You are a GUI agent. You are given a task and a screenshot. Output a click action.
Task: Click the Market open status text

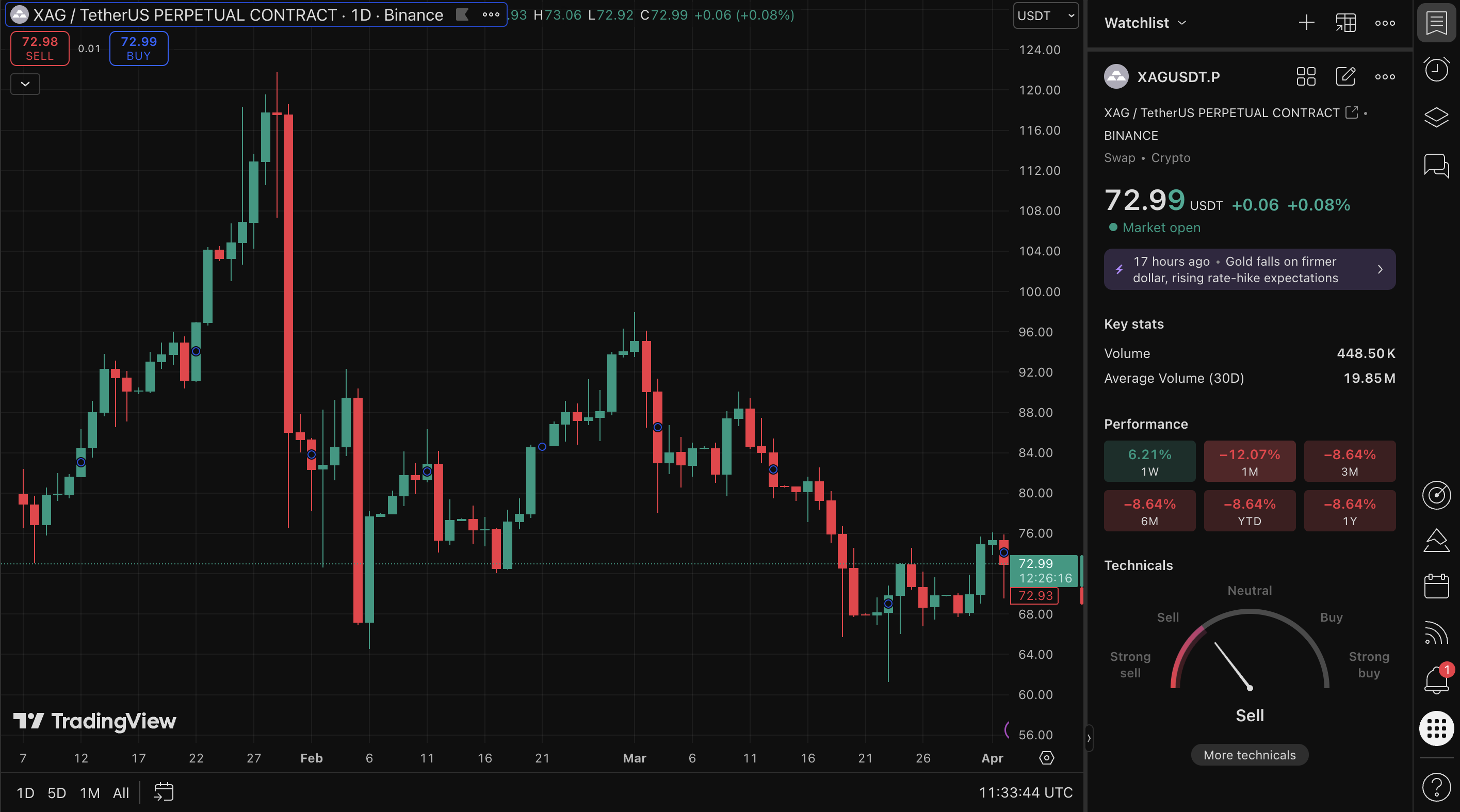tap(1161, 227)
